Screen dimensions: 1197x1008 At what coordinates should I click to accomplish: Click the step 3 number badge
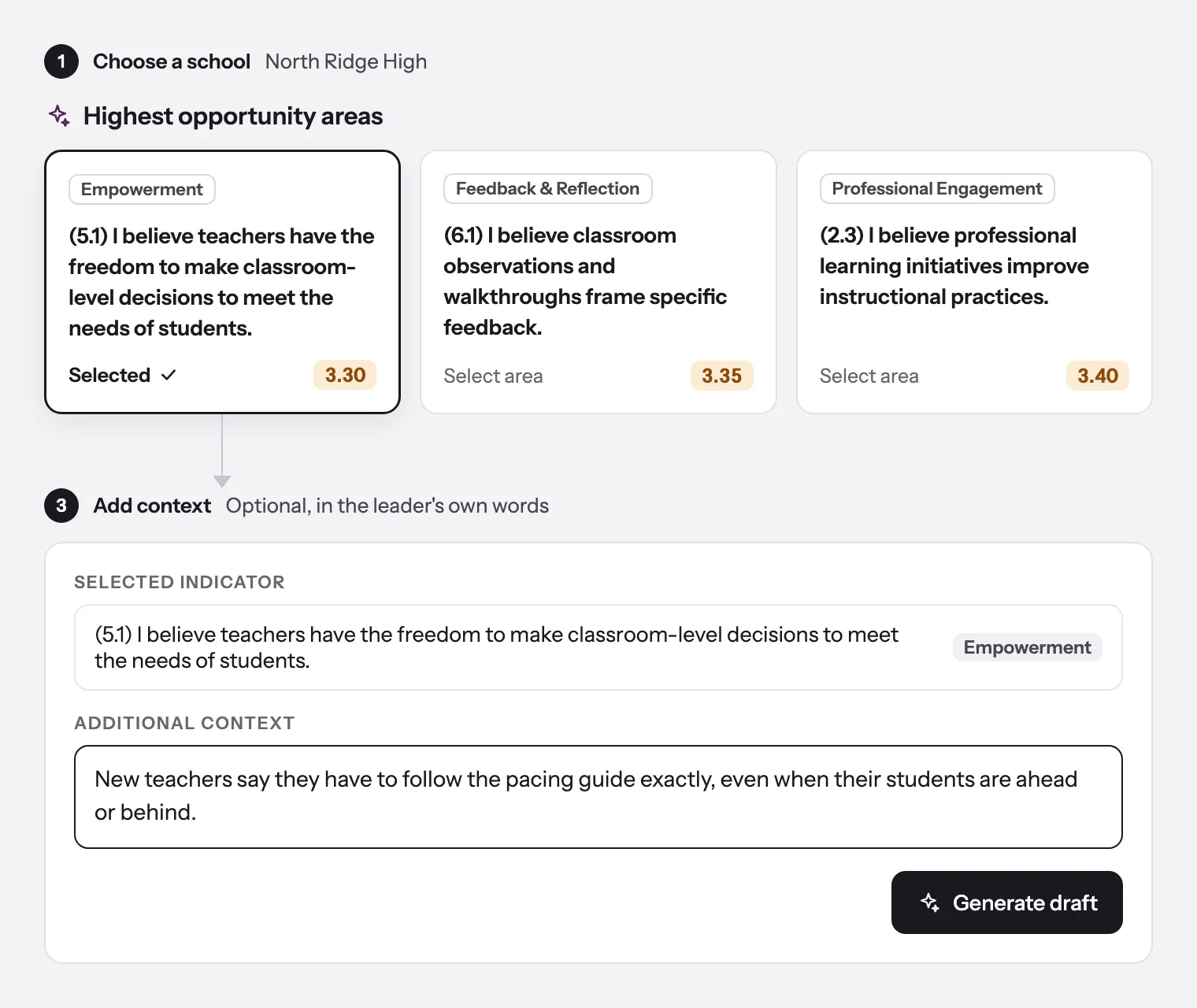61,506
